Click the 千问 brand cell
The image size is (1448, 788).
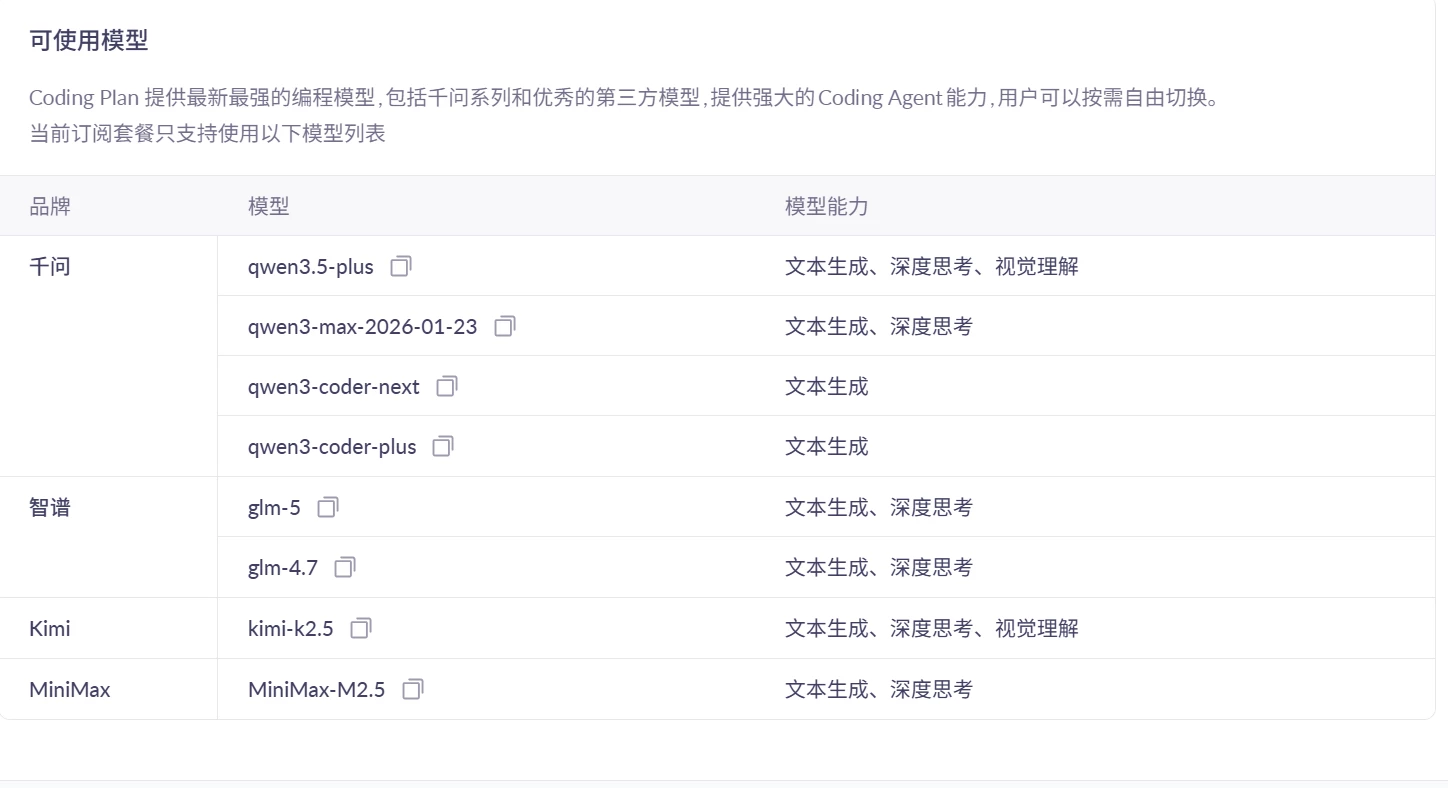point(50,267)
